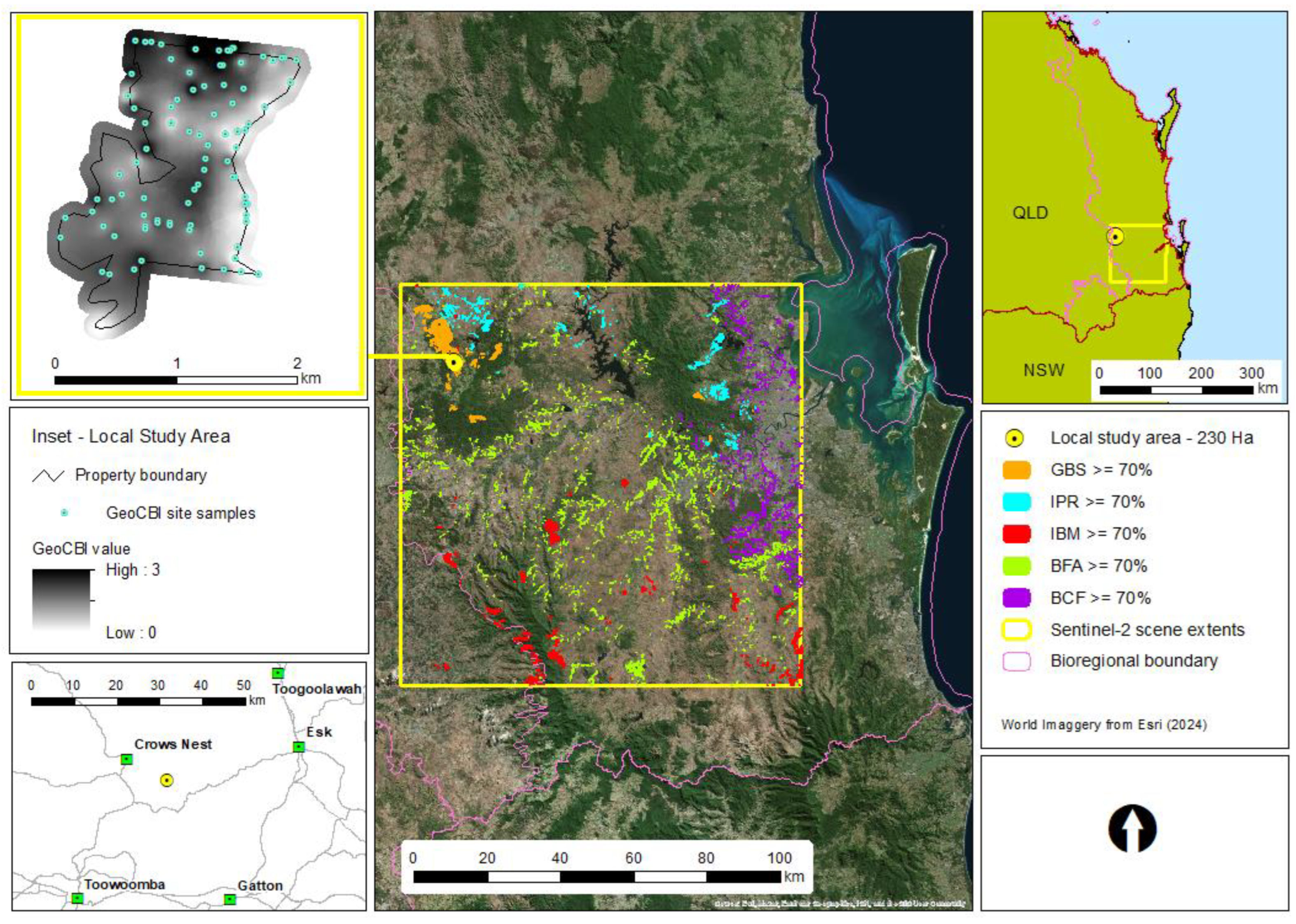Click the Esk town marker icon

pyautogui.click(x=299, y=746)
